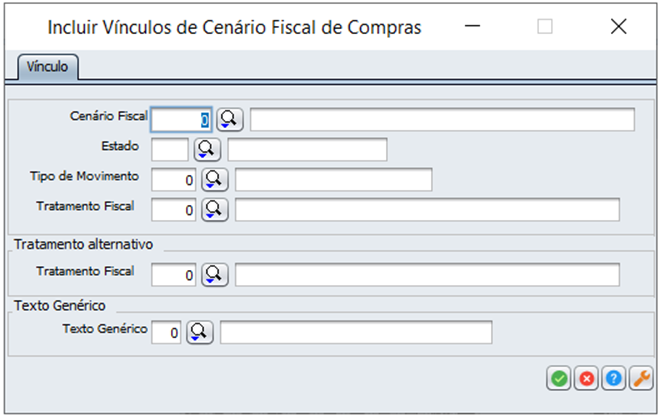This screenshot has height=418, width=660.
Task: Focus the Cenário Fiscal code field
Action: tap(181, 120)
